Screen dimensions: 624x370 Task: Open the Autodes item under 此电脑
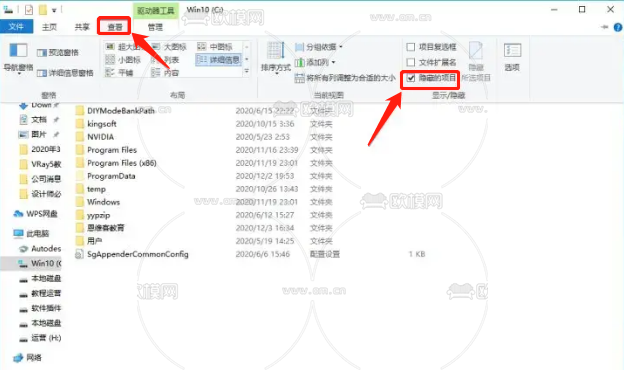[46, 249]
